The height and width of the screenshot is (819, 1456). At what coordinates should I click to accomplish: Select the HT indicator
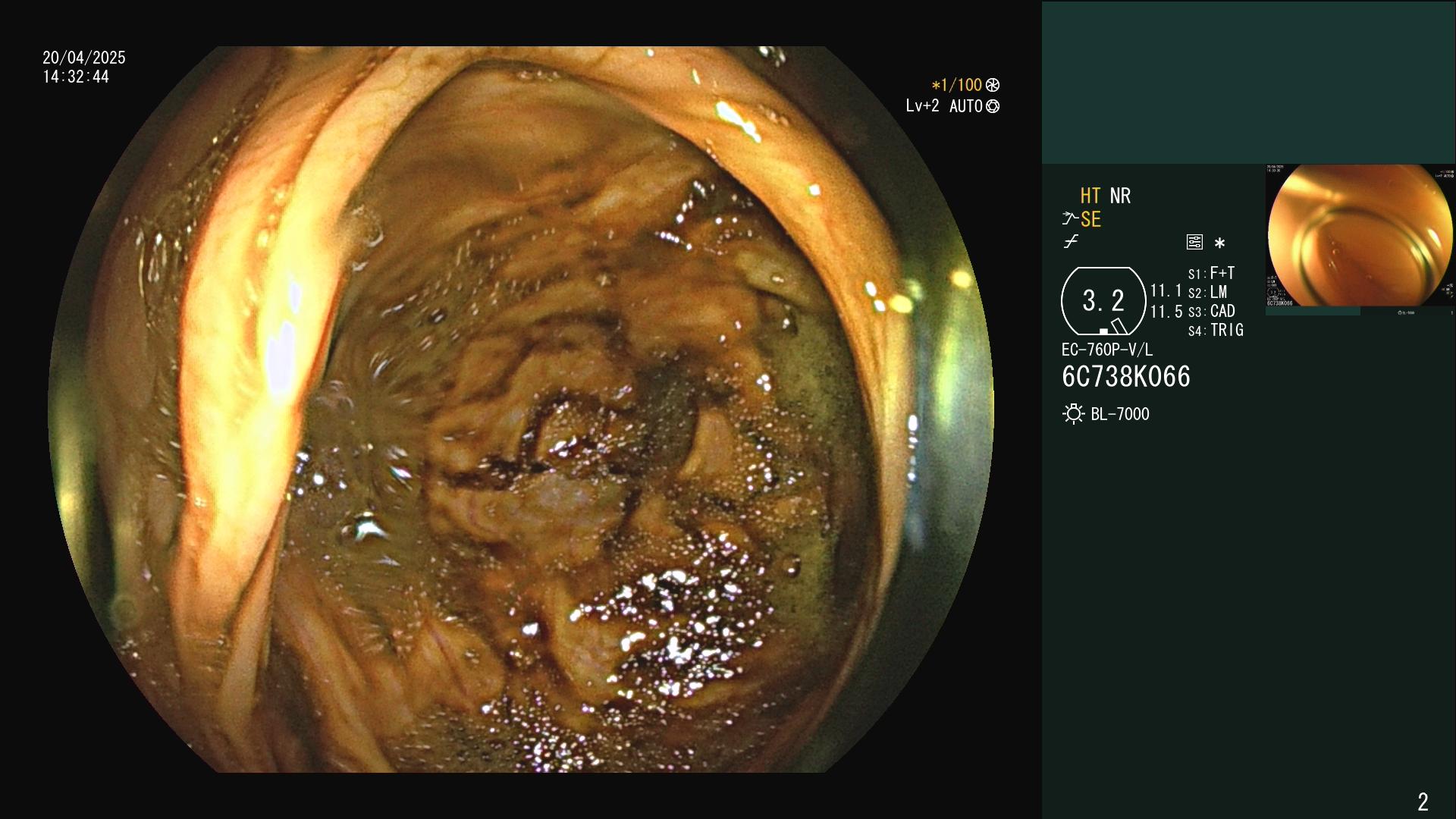(1090, 196)
